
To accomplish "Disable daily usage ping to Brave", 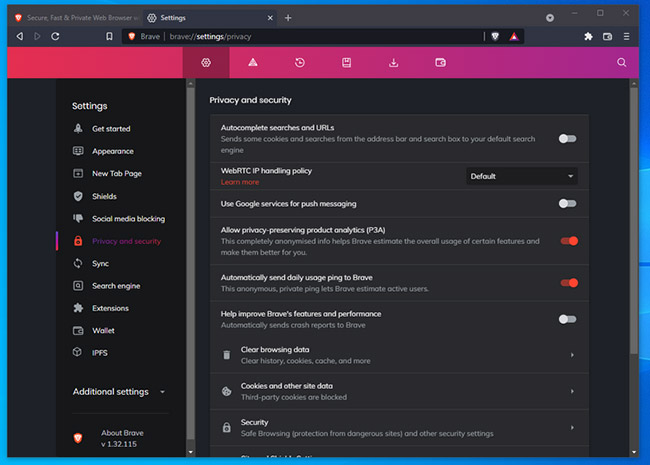I will (569, 283).
